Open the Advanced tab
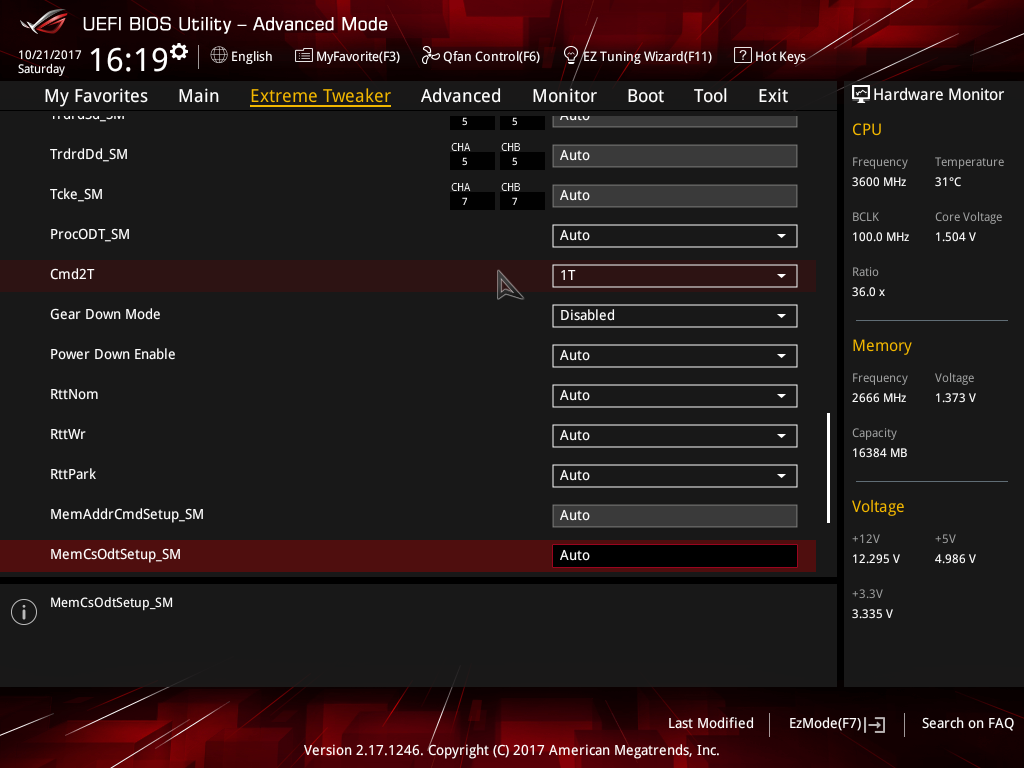This screenshot has width=1024, height=768. pos(461,96)
